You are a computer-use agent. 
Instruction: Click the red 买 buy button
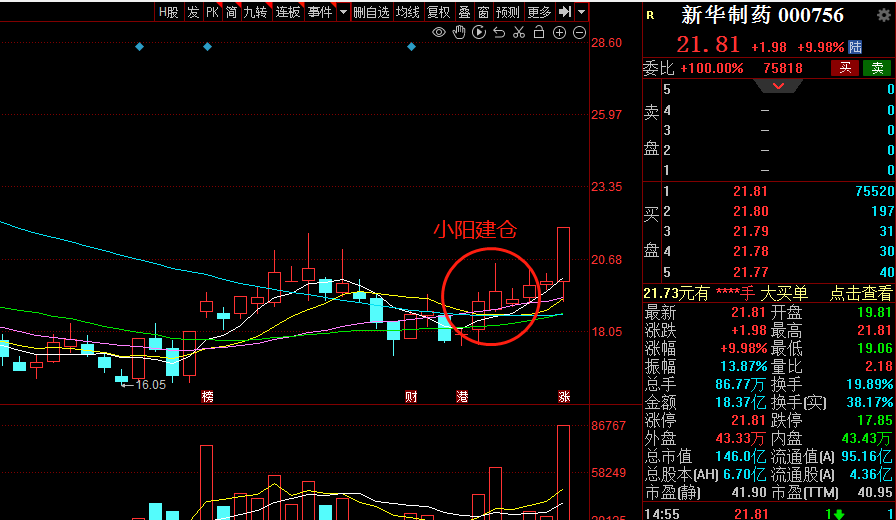click(845, 68)
